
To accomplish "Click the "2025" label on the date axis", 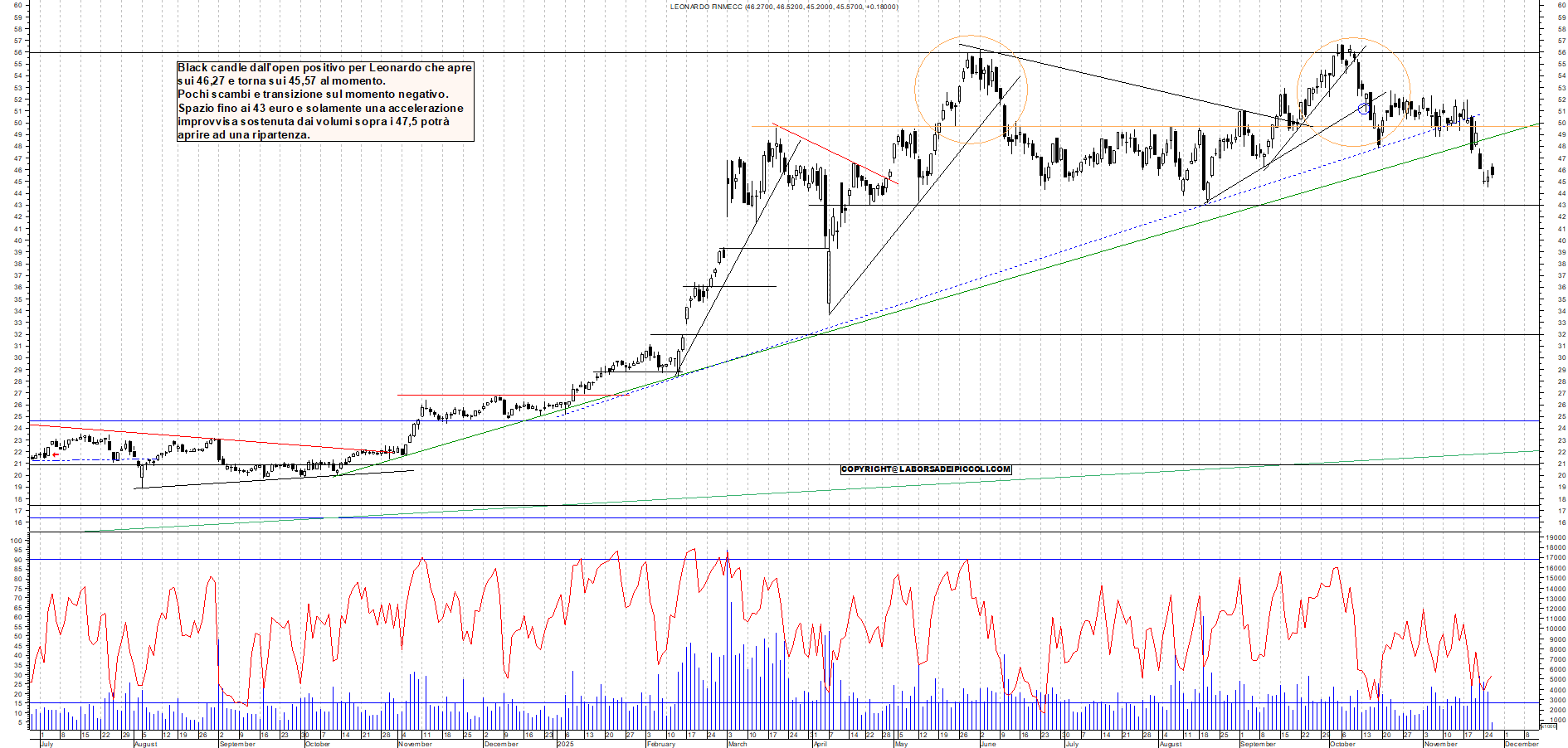I will click(x=567, y=744).
